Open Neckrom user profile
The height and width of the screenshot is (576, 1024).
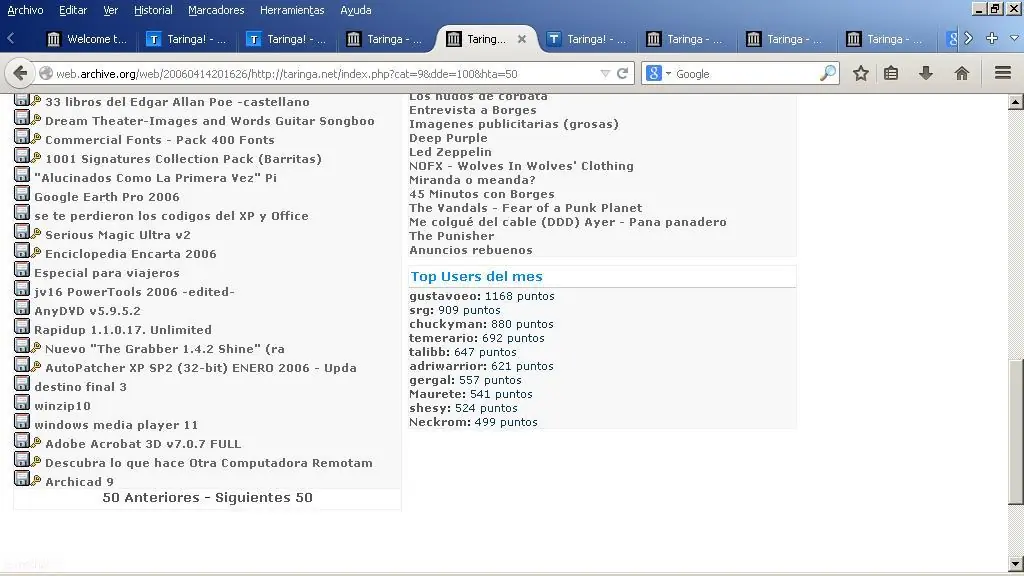click(440, 422)
